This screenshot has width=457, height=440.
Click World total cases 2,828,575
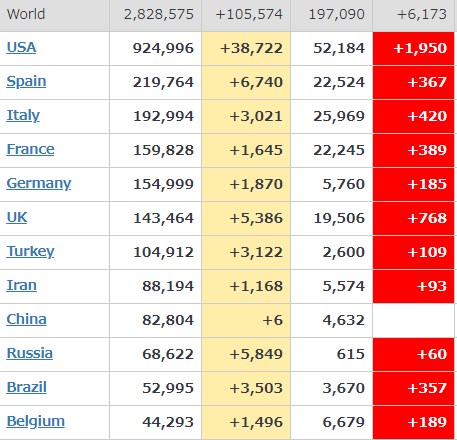159,14
